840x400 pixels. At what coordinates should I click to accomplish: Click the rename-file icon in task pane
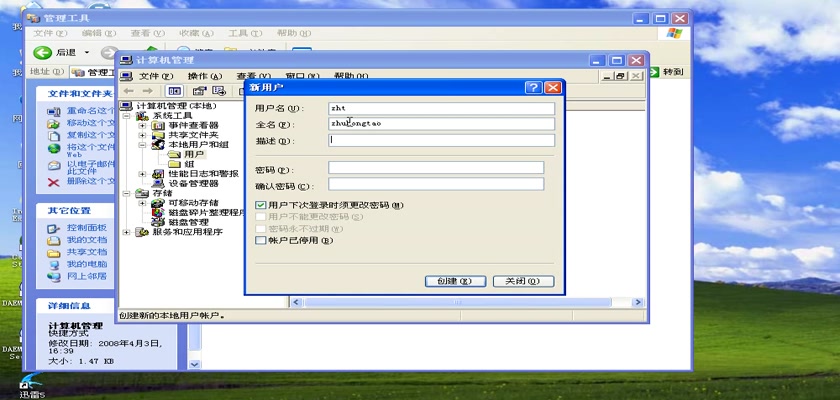pyautogui.click(x=54, y=111)
